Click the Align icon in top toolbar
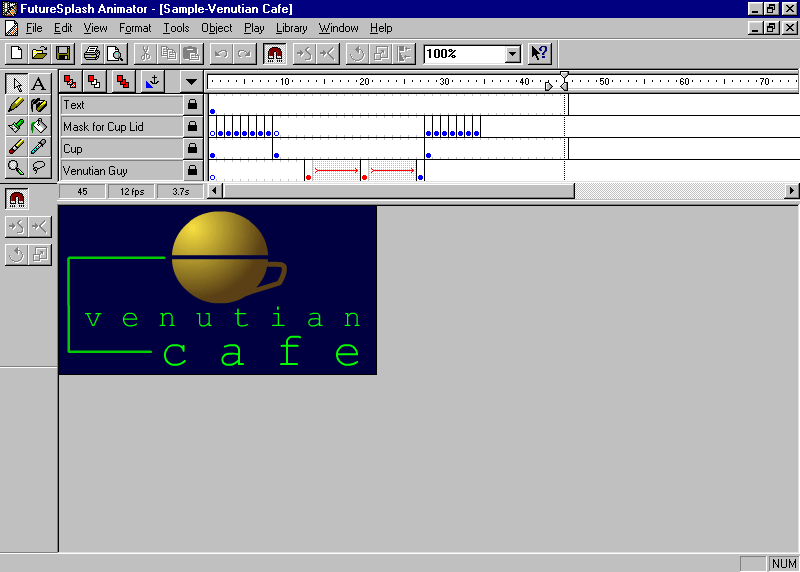 click(x=404, y=54)
